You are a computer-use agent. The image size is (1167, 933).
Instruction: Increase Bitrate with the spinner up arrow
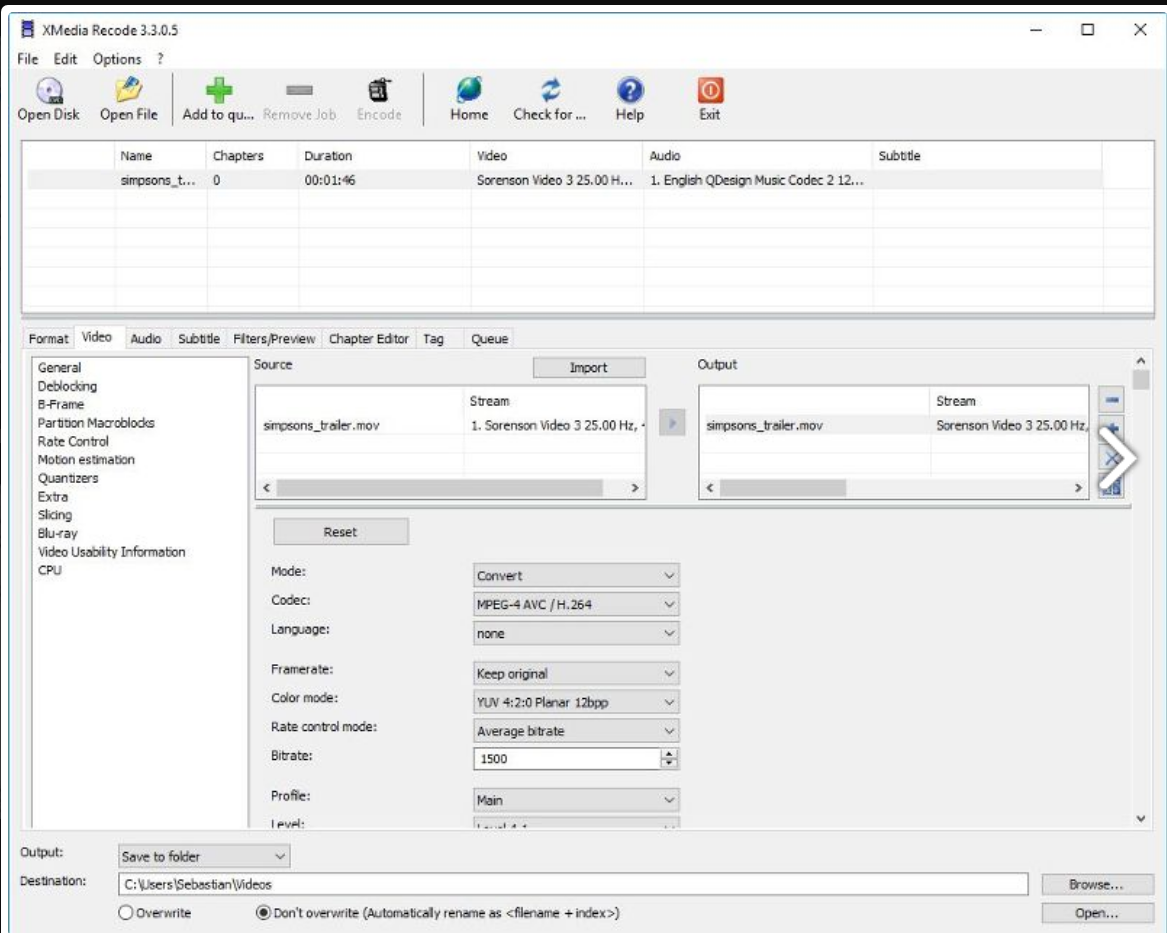click(669, 754)
